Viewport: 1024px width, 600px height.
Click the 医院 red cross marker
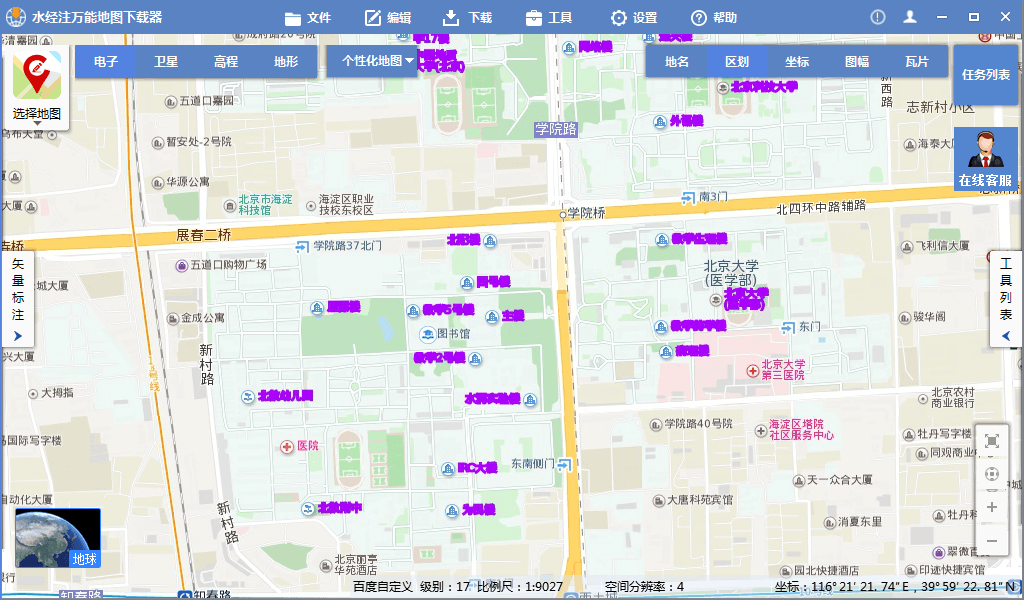[x=287, y=447]
